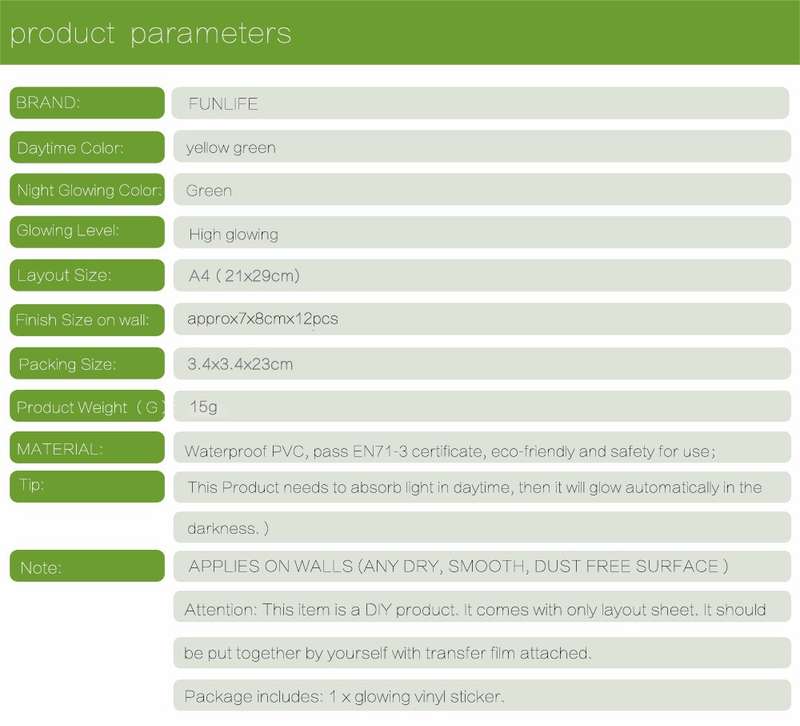Click the Finish Size on wall label
This screenshot has height=726, width=800.
(x=87, y=320)
